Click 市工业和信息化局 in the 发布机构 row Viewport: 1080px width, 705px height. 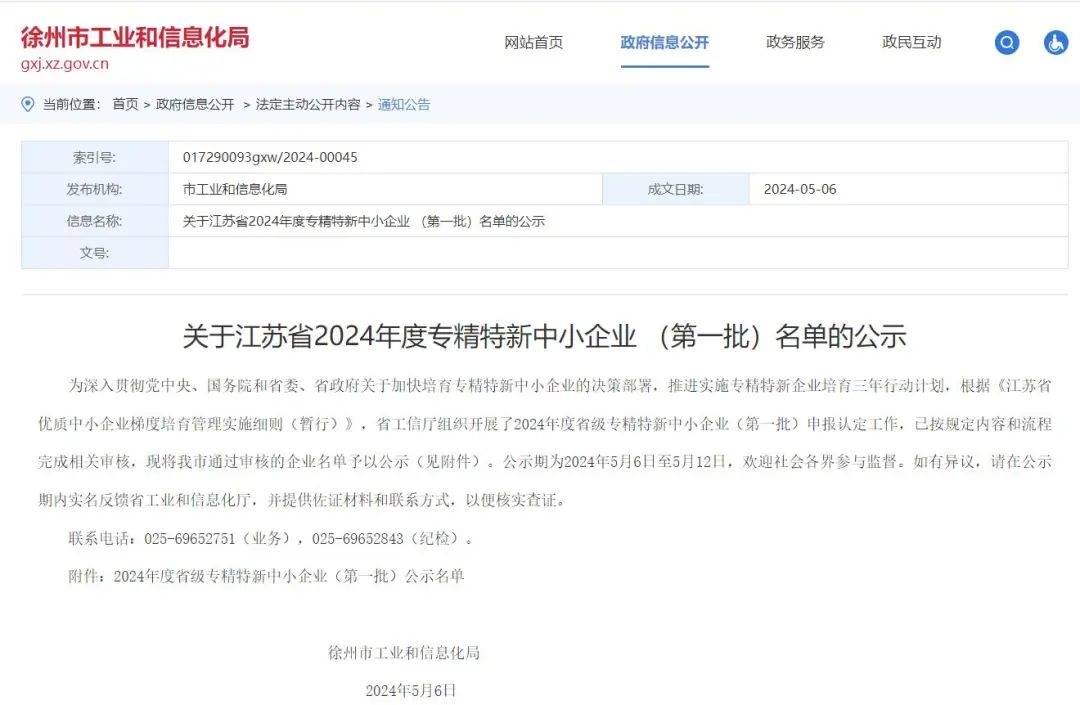click(235, 189)
